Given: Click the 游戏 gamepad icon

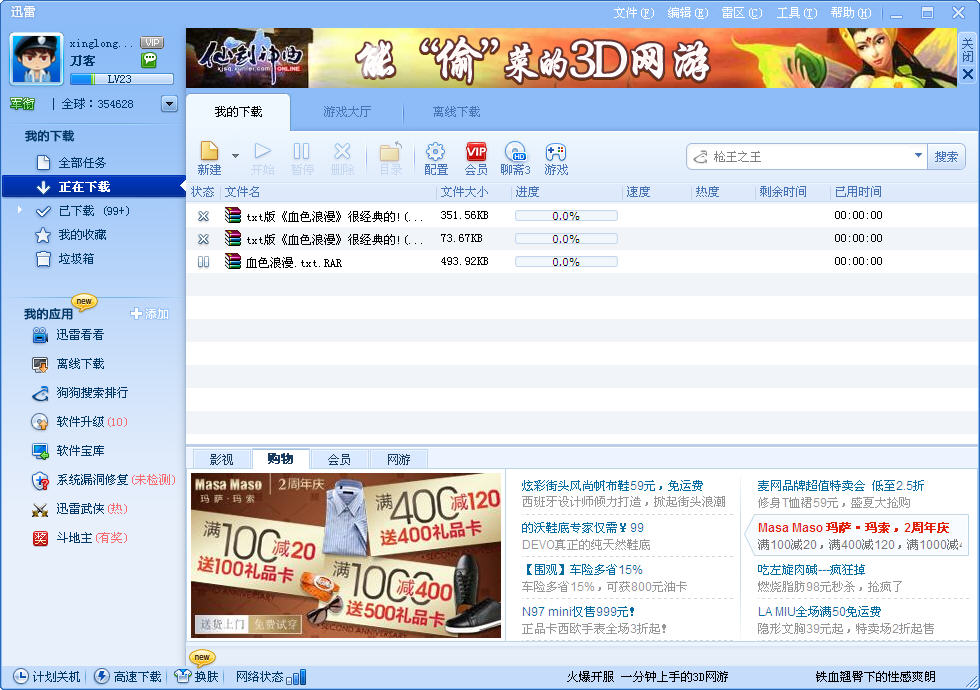Looking at the screenshot, I should click(x=556, y=151).
